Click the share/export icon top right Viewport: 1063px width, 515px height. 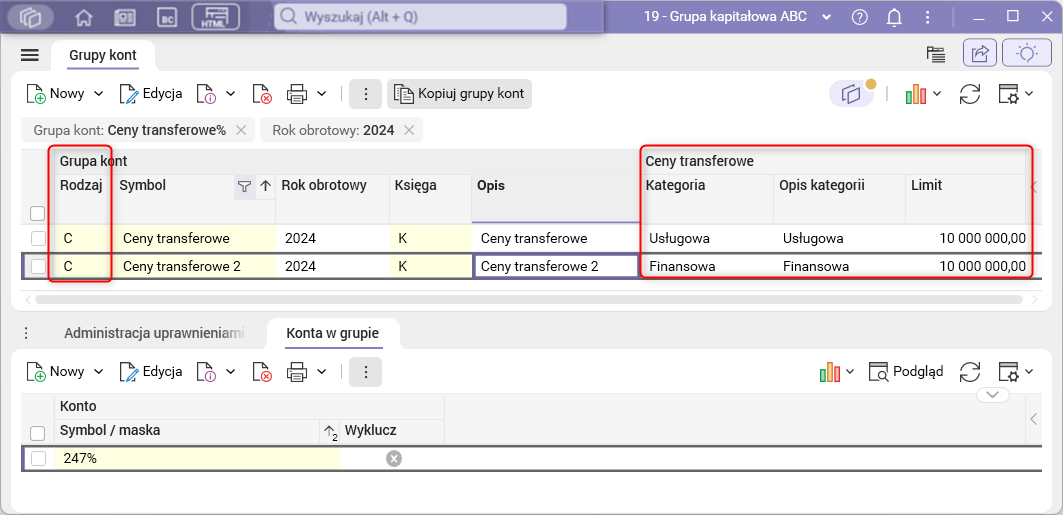980,54
